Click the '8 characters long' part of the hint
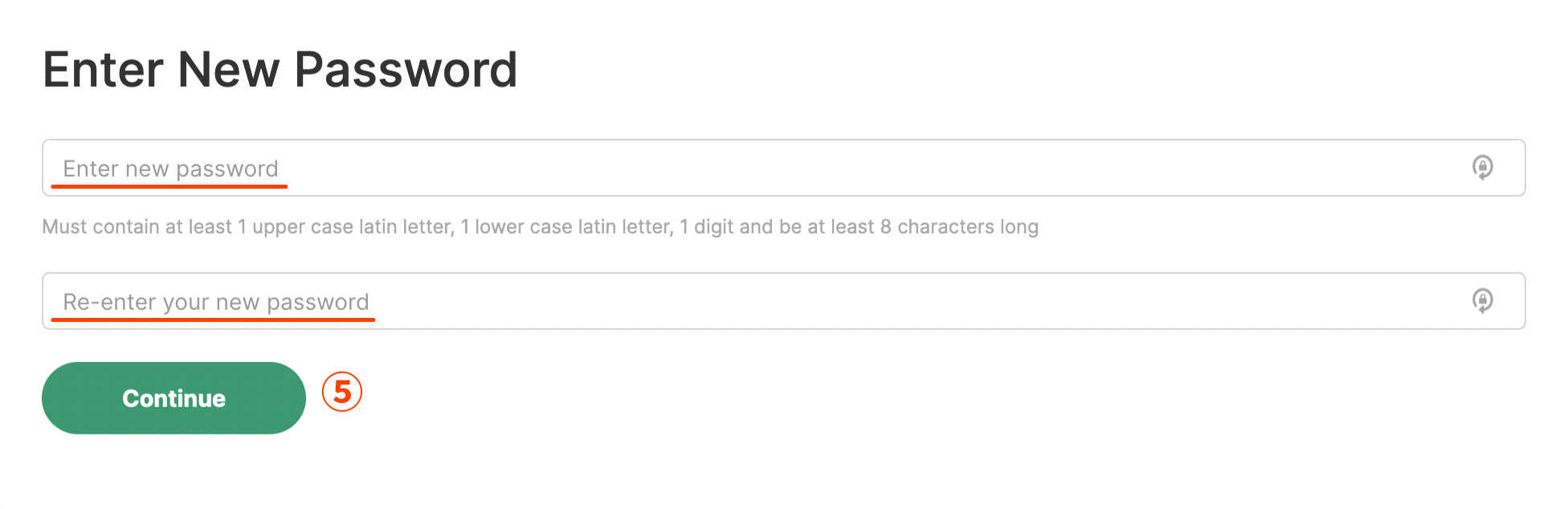 point(959,227)
